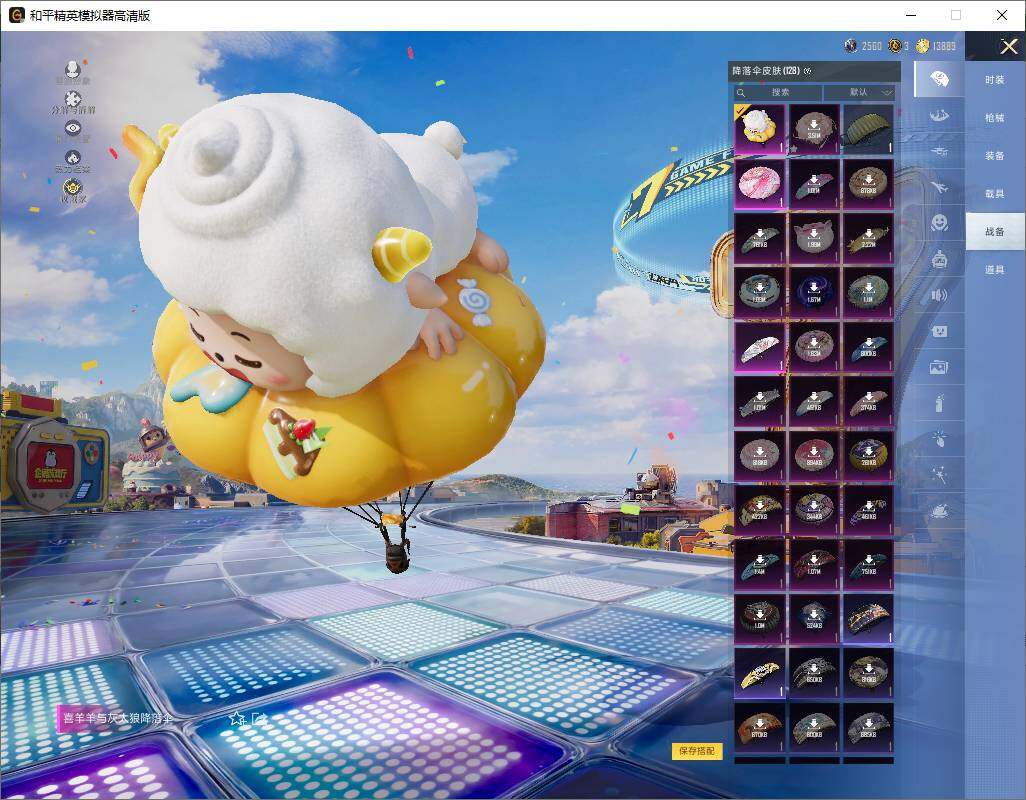Download the 374KB parachute skin
This screenshot has height=800, width=1026.
click(868, 401)
